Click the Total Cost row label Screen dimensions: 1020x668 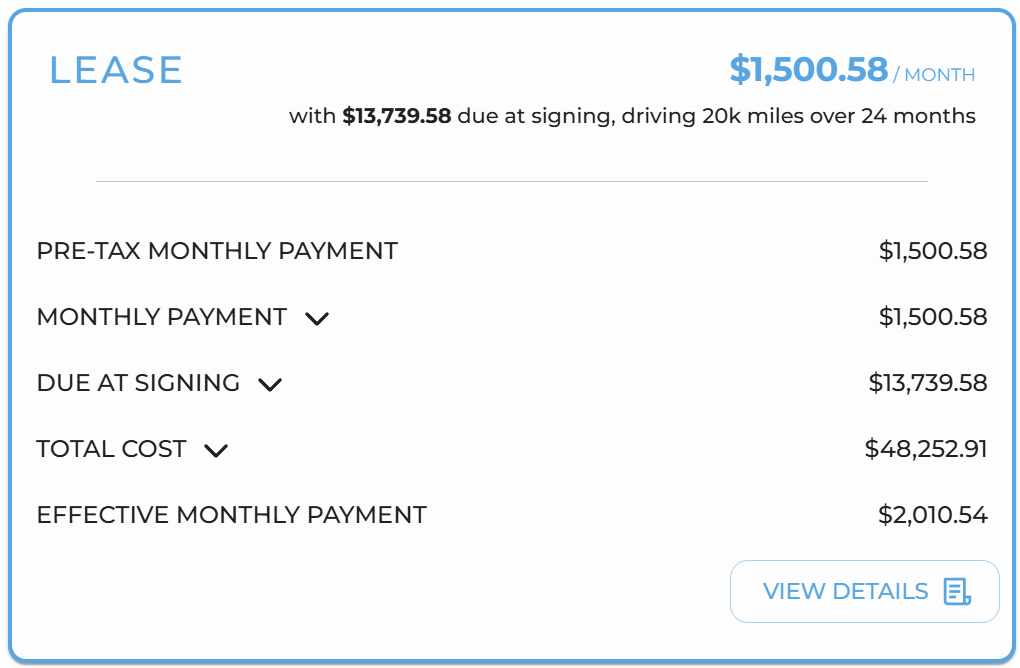click(x=111, y=449)
